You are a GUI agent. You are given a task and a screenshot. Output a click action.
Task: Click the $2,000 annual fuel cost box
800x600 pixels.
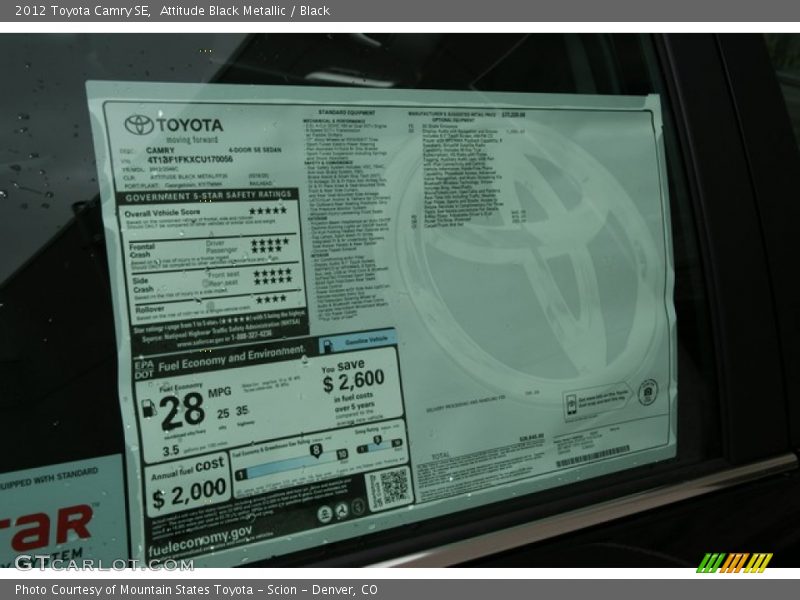coord(187,486)
